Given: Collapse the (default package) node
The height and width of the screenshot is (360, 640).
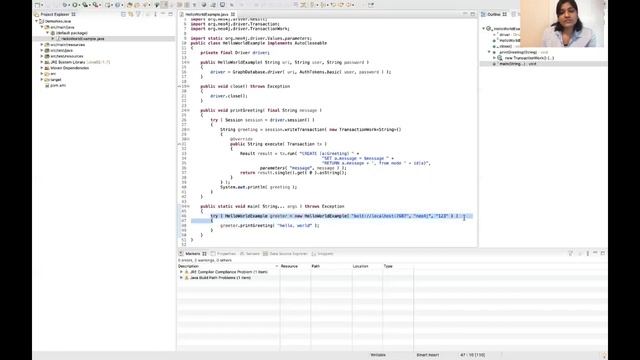Looking at the screenshot, I should click(x=47, y=33).
